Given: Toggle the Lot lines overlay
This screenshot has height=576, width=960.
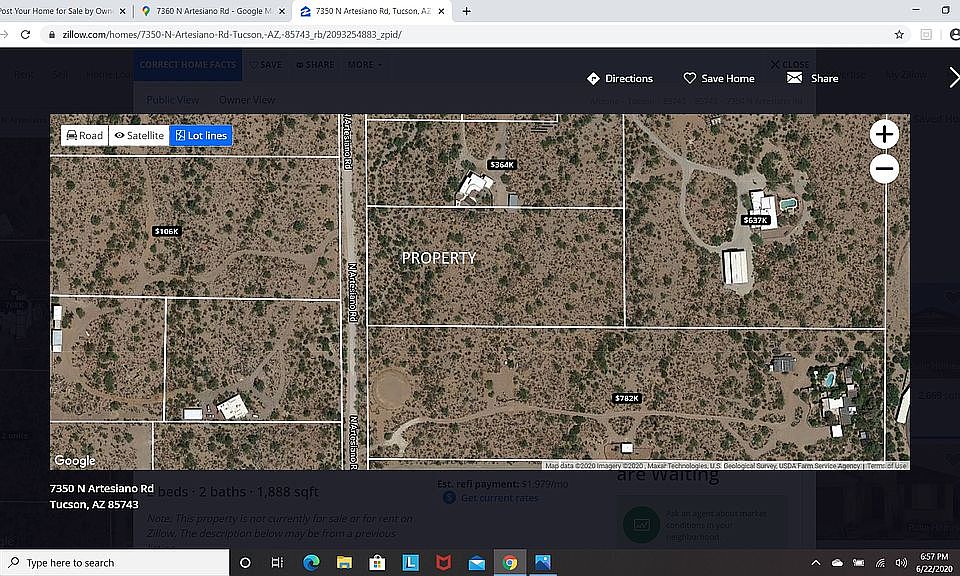Looking at the screenshot, I should coord(201,135).
